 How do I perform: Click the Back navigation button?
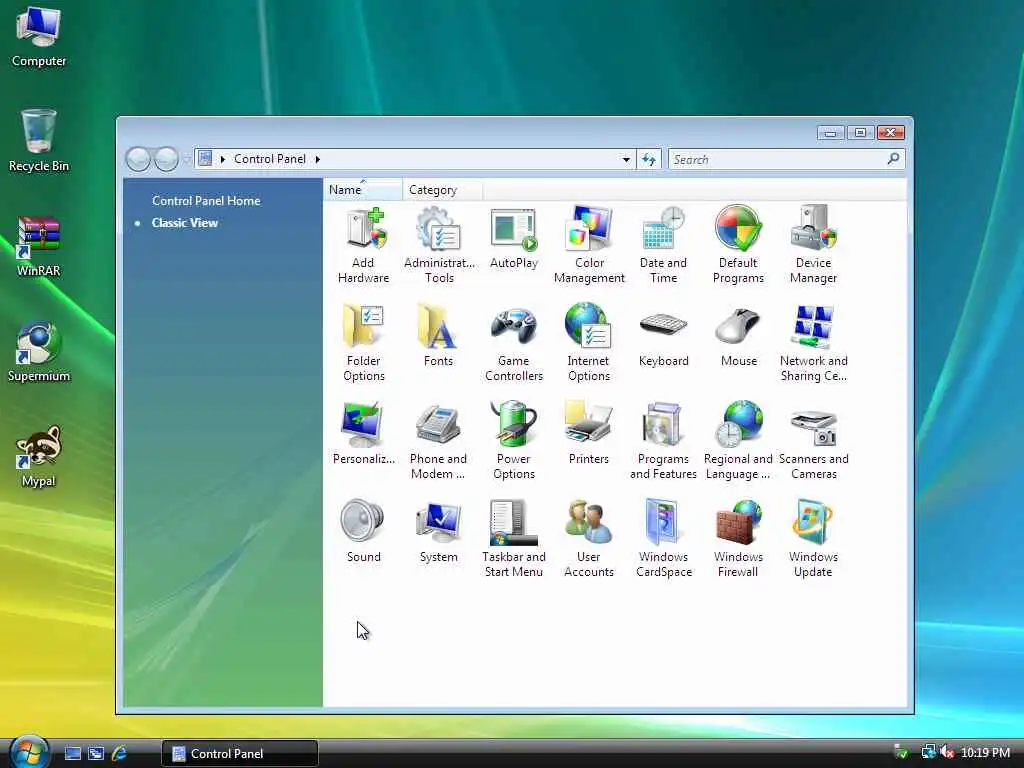[x=138, y=159]
